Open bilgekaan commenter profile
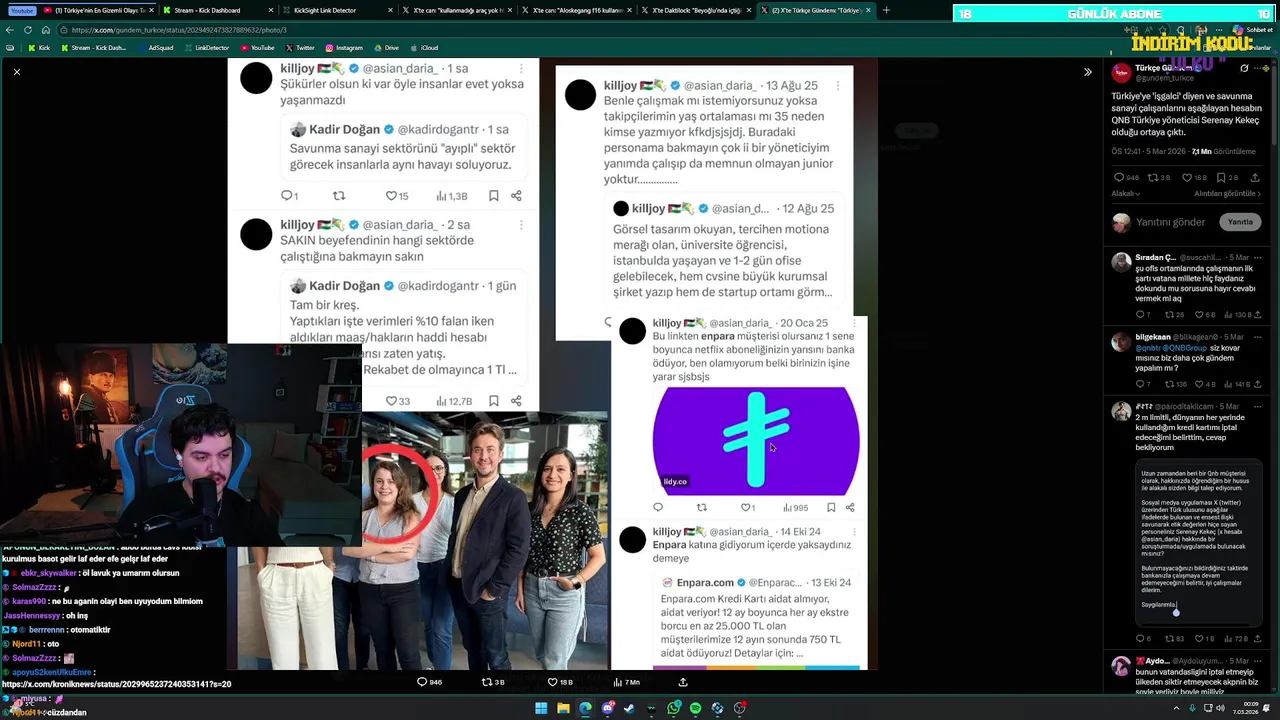 1152,337
